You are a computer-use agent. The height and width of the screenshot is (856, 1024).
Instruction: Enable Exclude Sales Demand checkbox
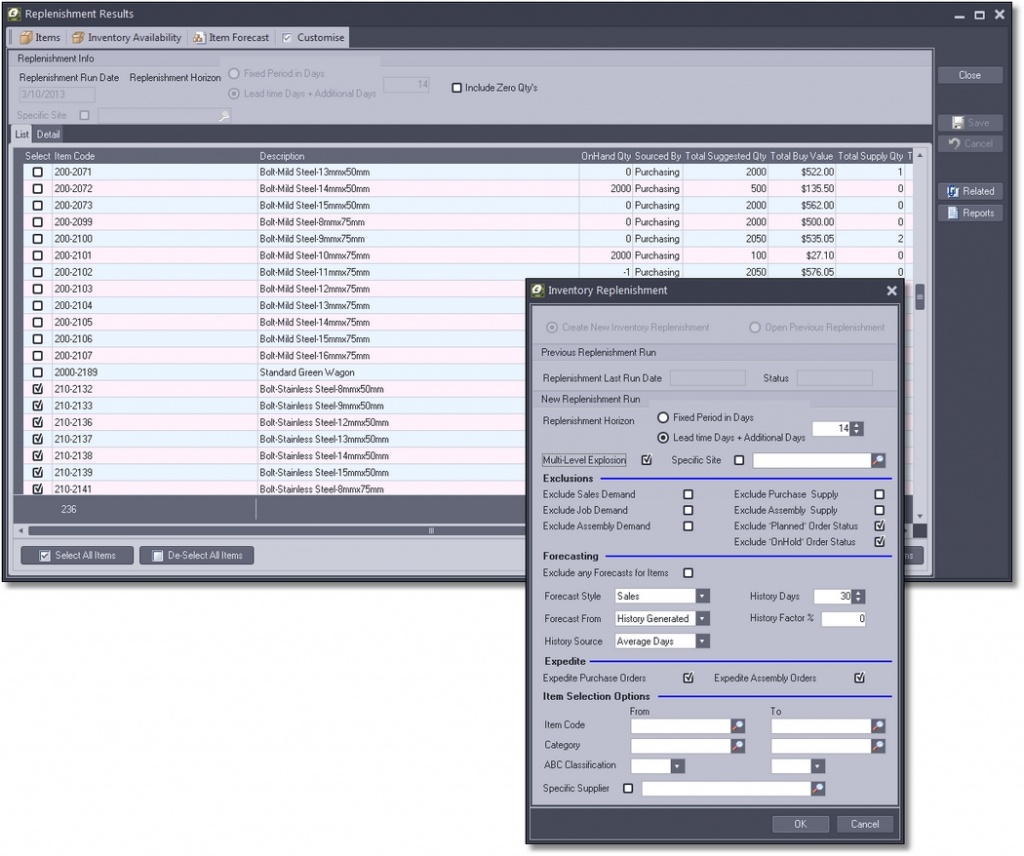coord(688,494)
